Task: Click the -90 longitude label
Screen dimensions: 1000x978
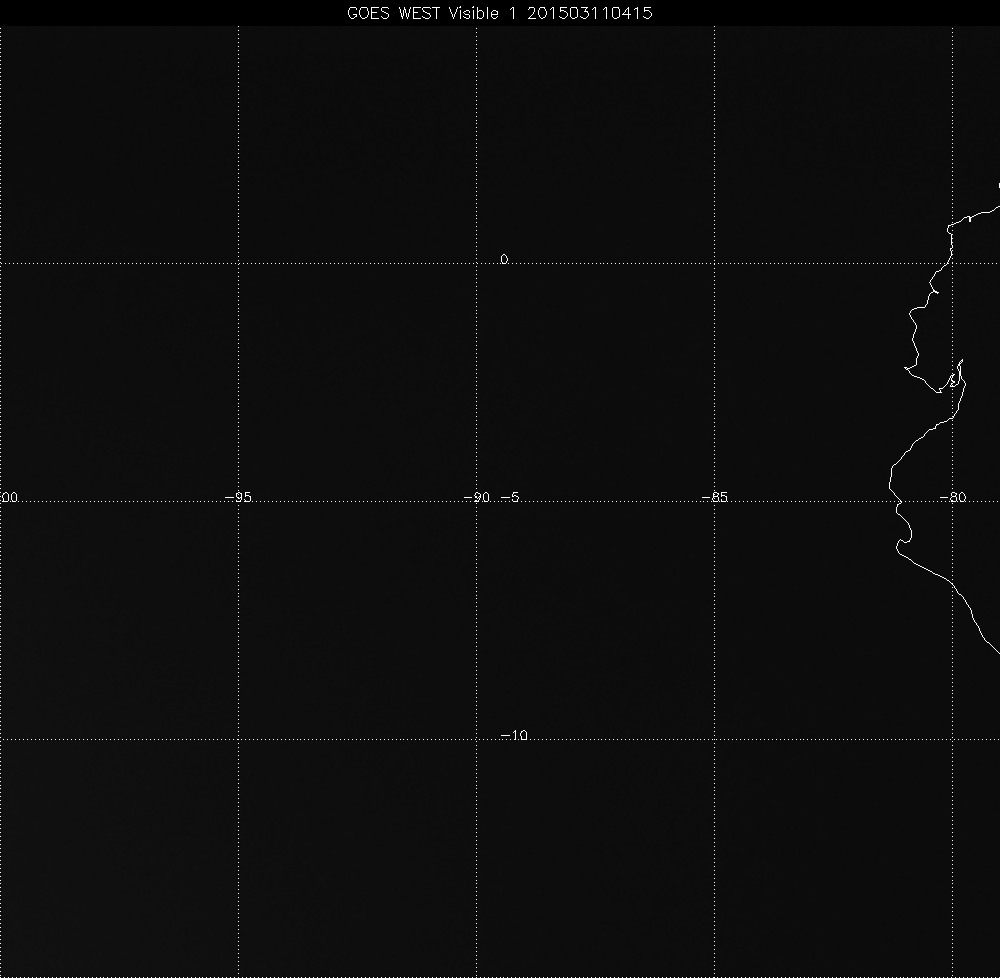Action: (x=476, y=497)
